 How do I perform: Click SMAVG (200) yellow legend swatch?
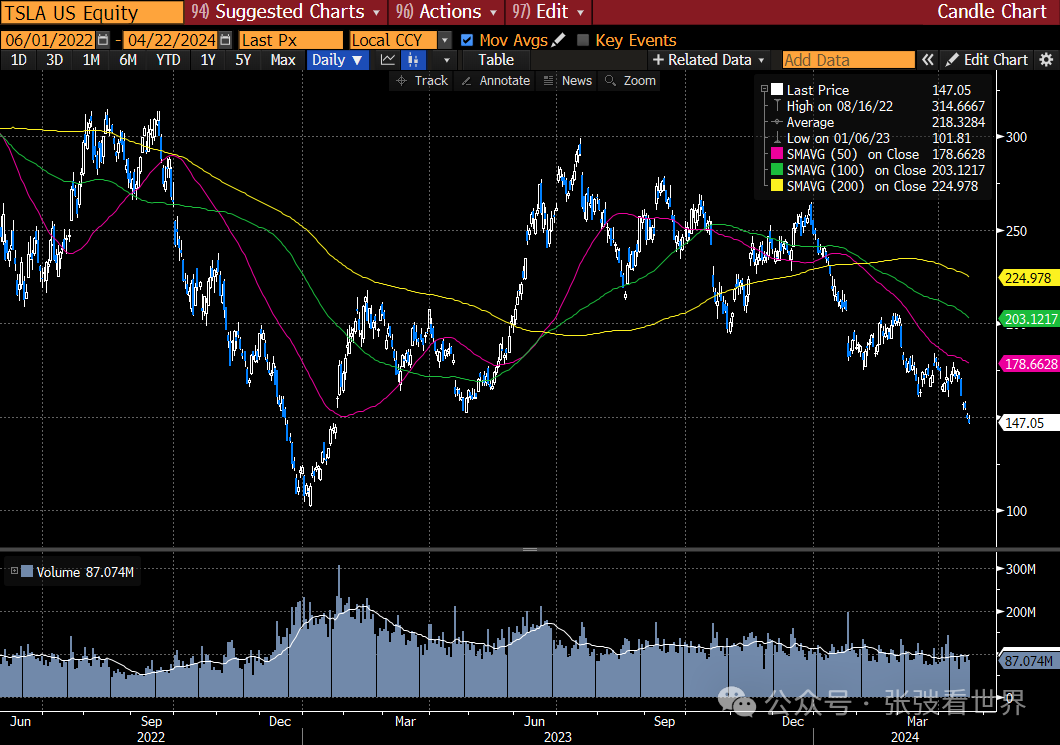(x=777, y=186)
